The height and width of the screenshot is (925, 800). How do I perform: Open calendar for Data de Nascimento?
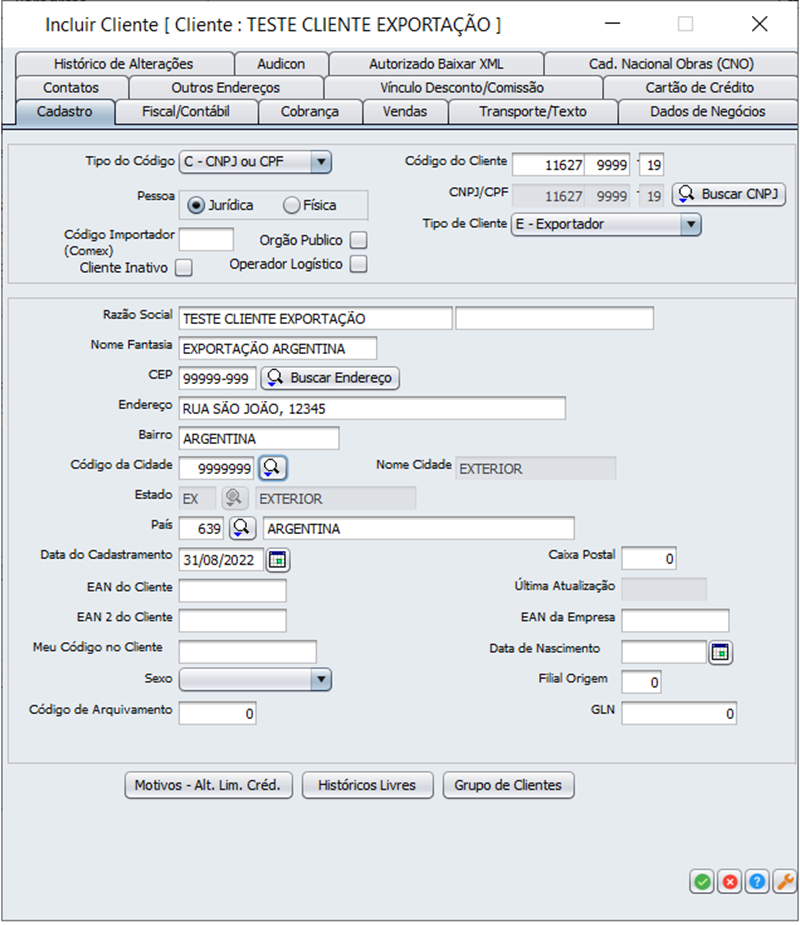click(x=720, y=653)
